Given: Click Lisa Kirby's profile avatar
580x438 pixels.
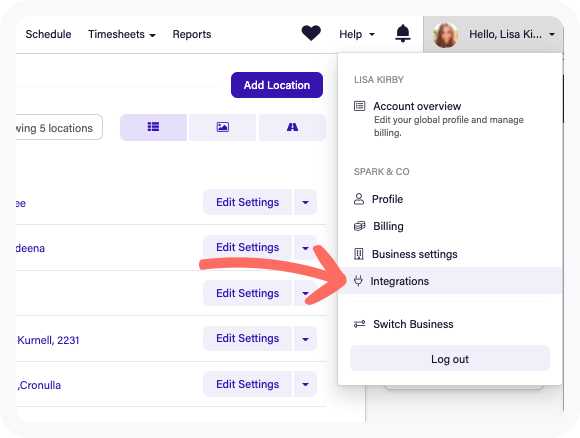Looking at the screenshot, I should pyautogui.click(x=445, y=35).
